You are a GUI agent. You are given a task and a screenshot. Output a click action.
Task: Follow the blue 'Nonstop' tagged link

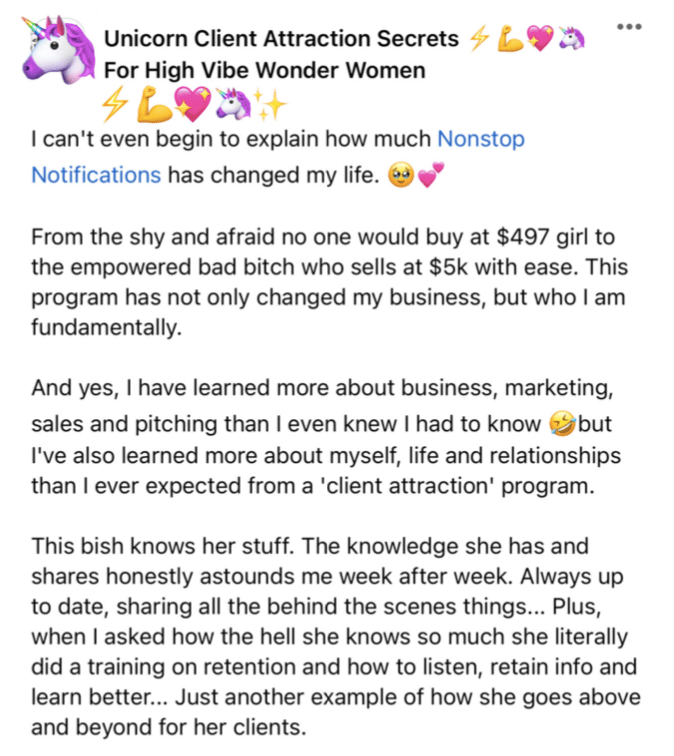click(481, 139)
